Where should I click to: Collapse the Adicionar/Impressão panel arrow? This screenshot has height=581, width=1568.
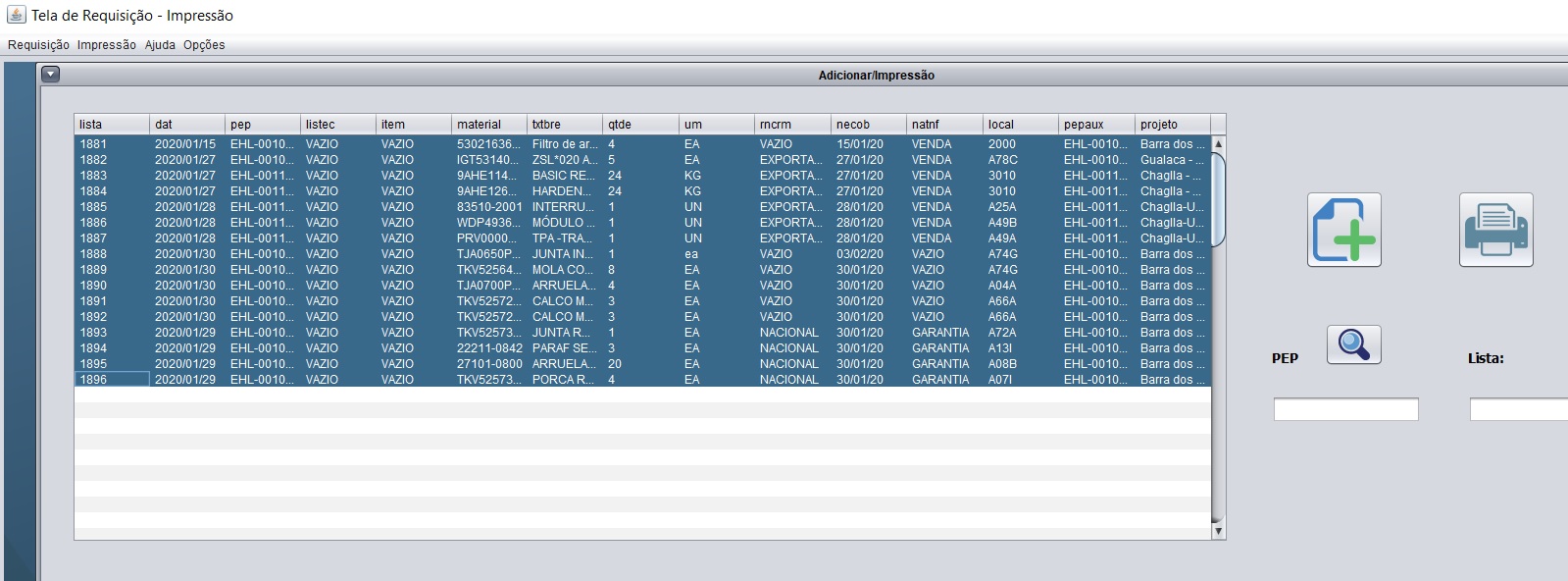pos(51,74)
